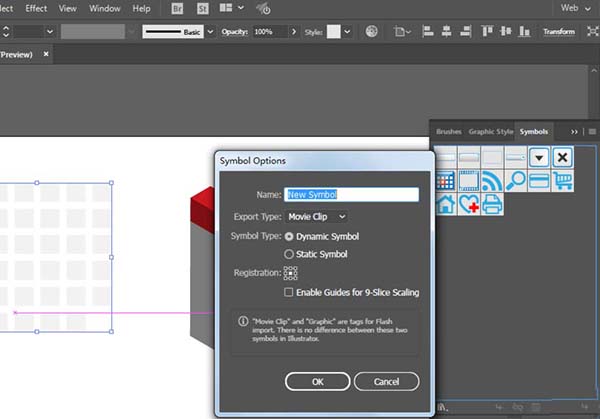
Task: Choose the magnifying glass search symbol
Action: [x=516, y=181]
